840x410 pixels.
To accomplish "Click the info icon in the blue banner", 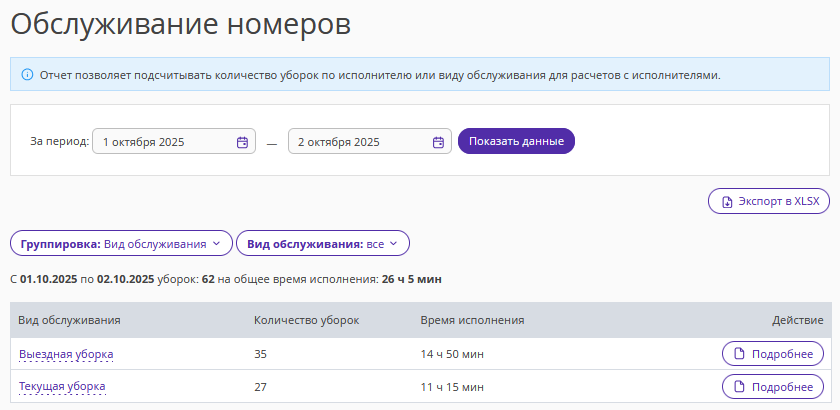I will click(x=27, y=74).
